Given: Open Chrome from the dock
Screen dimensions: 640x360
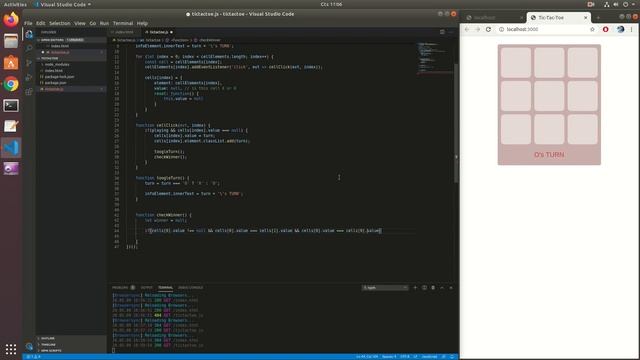Looking at the screenshot, I should [11, 84].
